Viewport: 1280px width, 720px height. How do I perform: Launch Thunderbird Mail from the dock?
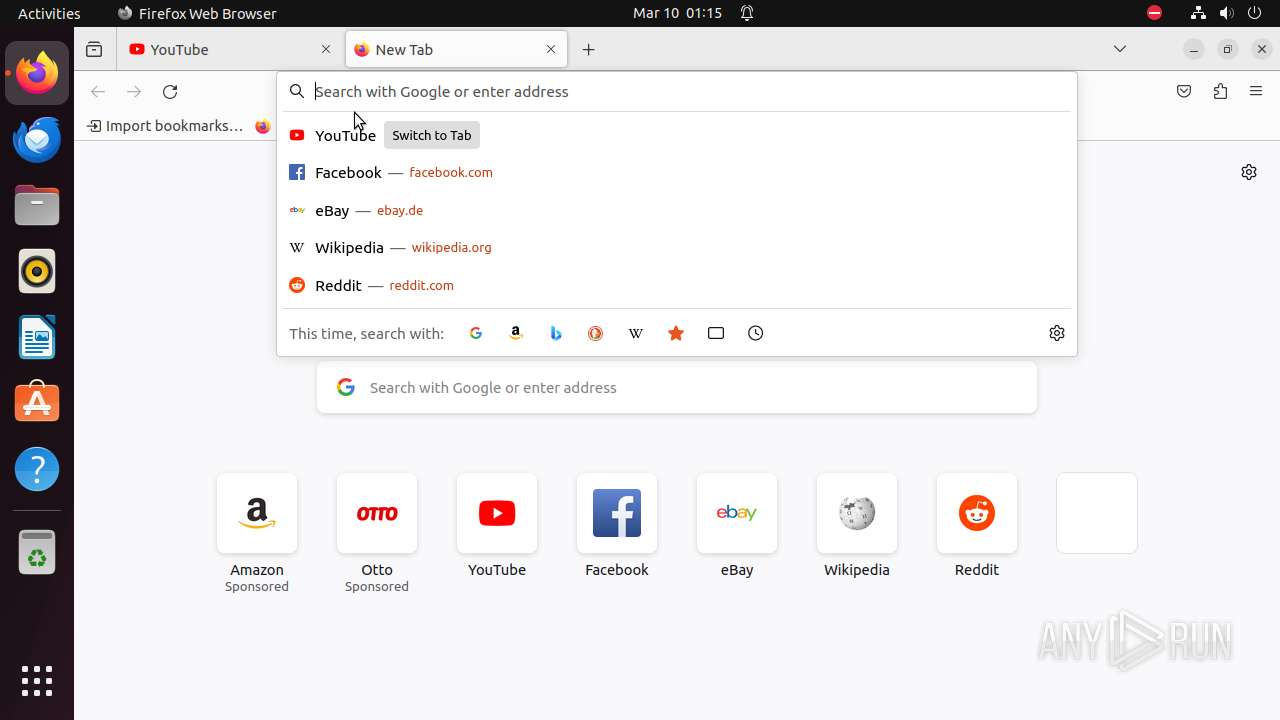pyautogui.click(x=37, y=139)
